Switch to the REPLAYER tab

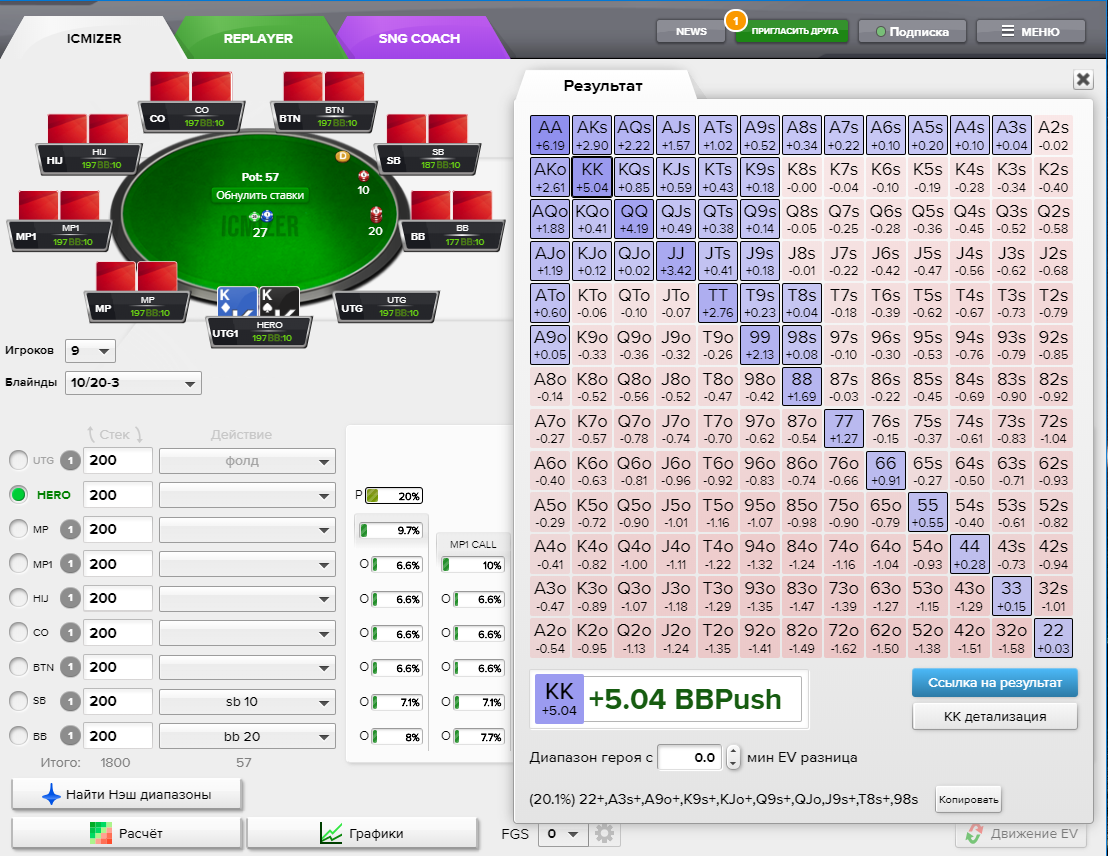pyautogui.click(x=258, y=38)
